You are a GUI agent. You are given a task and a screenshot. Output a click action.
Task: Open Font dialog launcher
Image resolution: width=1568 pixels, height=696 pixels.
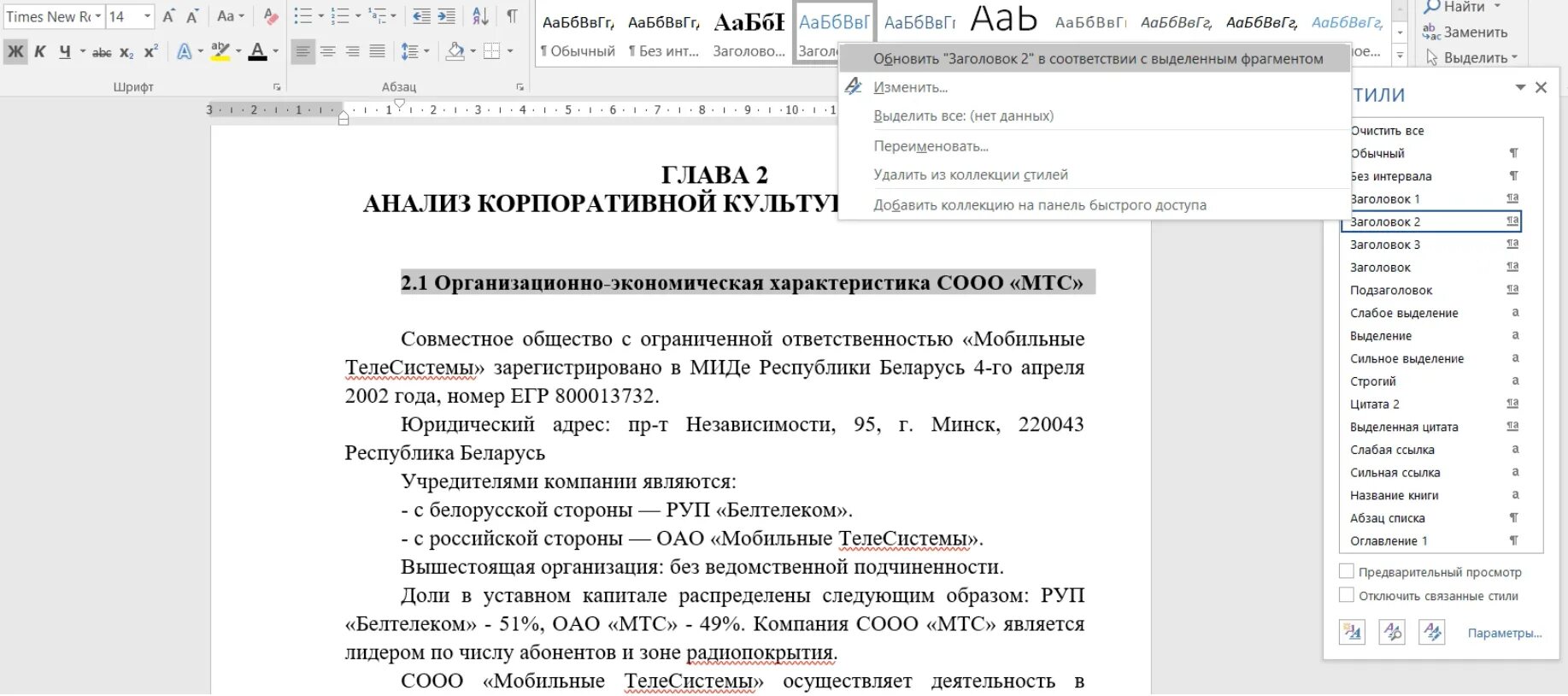click(277, 87)
